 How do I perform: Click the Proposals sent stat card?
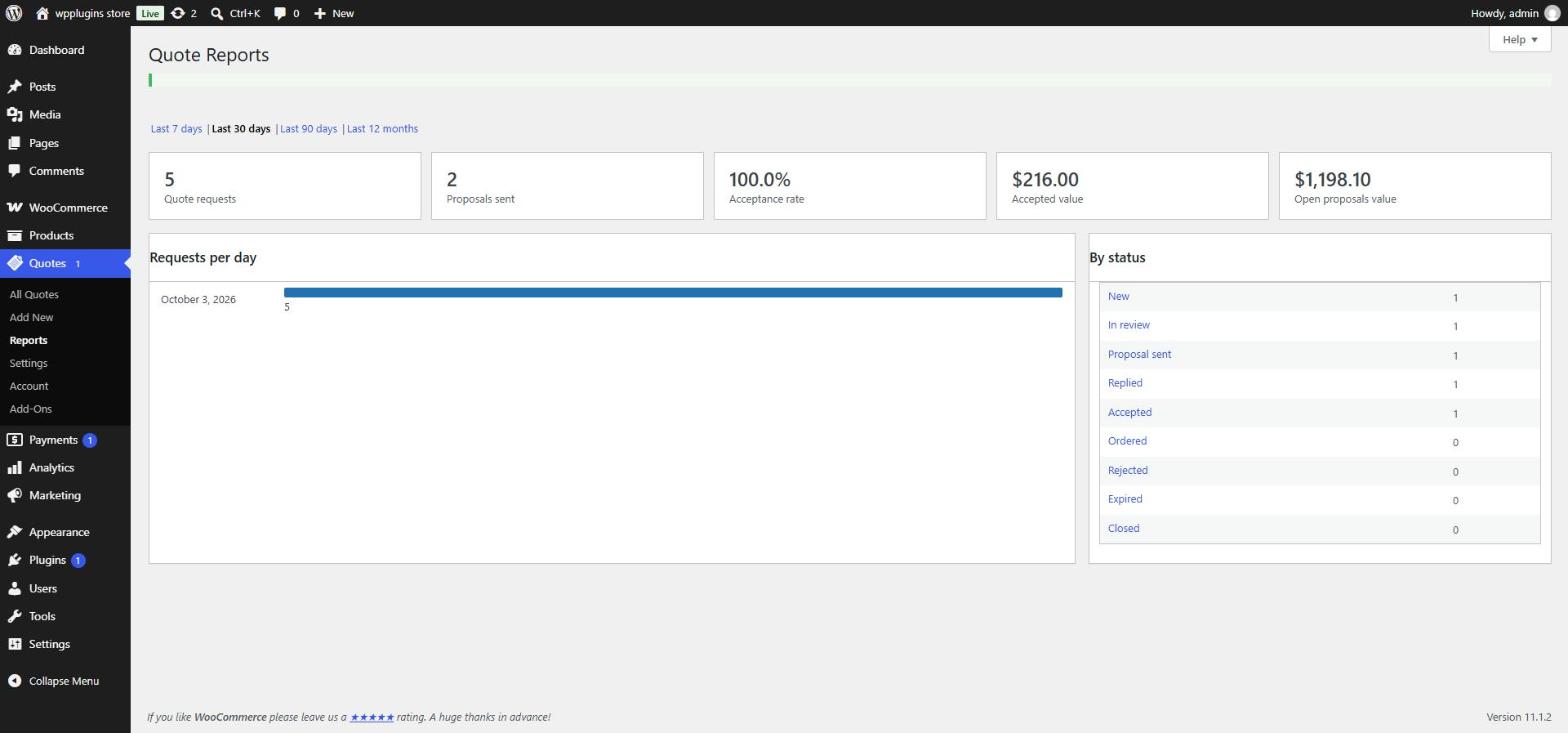pyautogui.click(x=567, y=186)
